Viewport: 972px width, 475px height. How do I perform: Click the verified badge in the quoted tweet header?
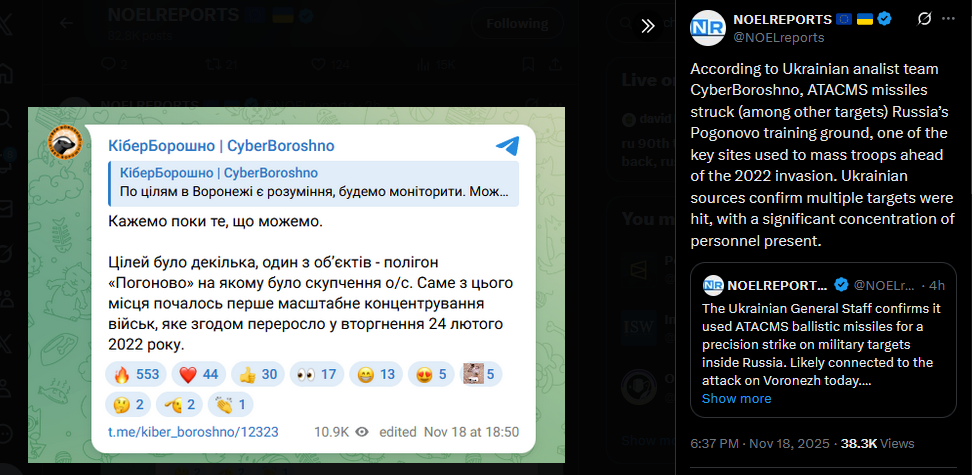[x=841, y=285]
